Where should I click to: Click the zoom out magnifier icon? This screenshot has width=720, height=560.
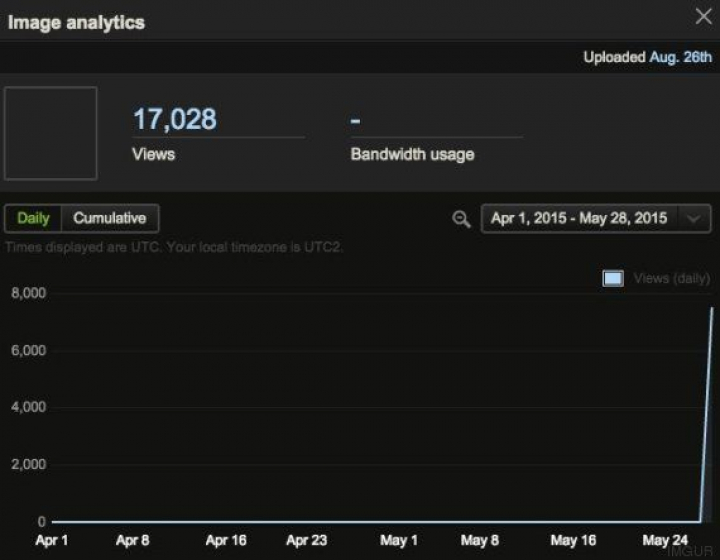[461, 219]
